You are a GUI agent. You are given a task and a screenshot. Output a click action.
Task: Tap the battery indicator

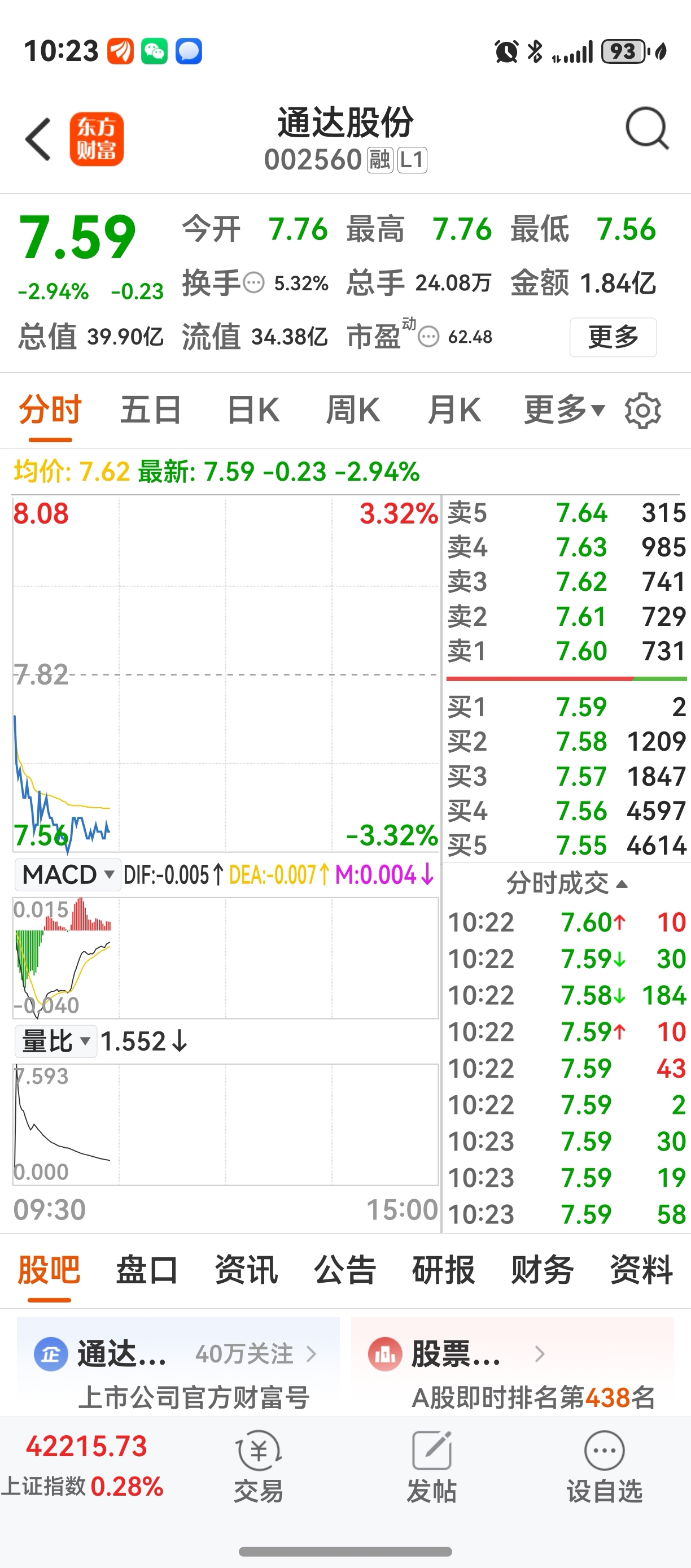pos(626,52)
